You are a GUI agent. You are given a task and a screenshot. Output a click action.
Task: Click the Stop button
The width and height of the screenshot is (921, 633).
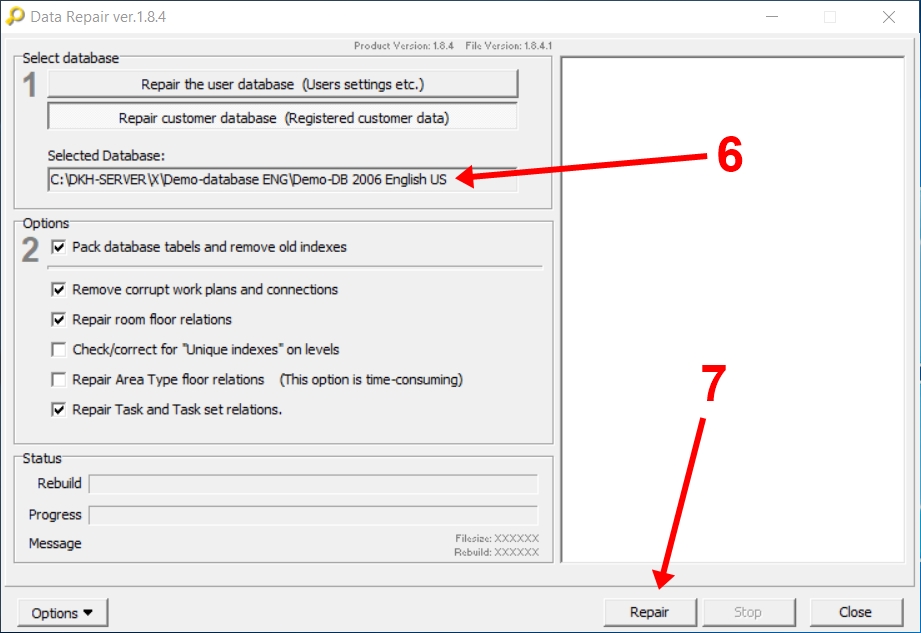click(x=748, y=612)
